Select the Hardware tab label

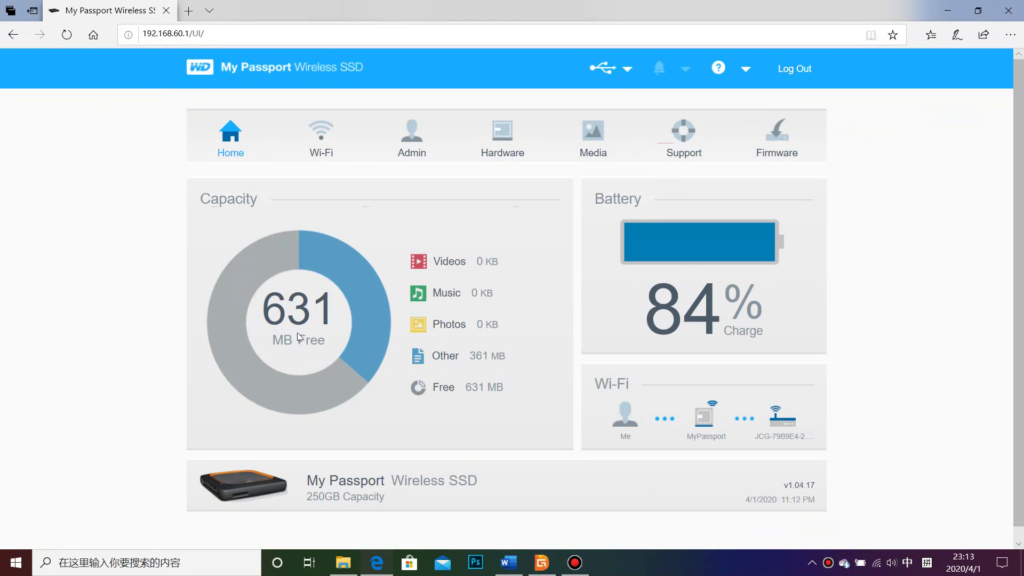point(502,153)
